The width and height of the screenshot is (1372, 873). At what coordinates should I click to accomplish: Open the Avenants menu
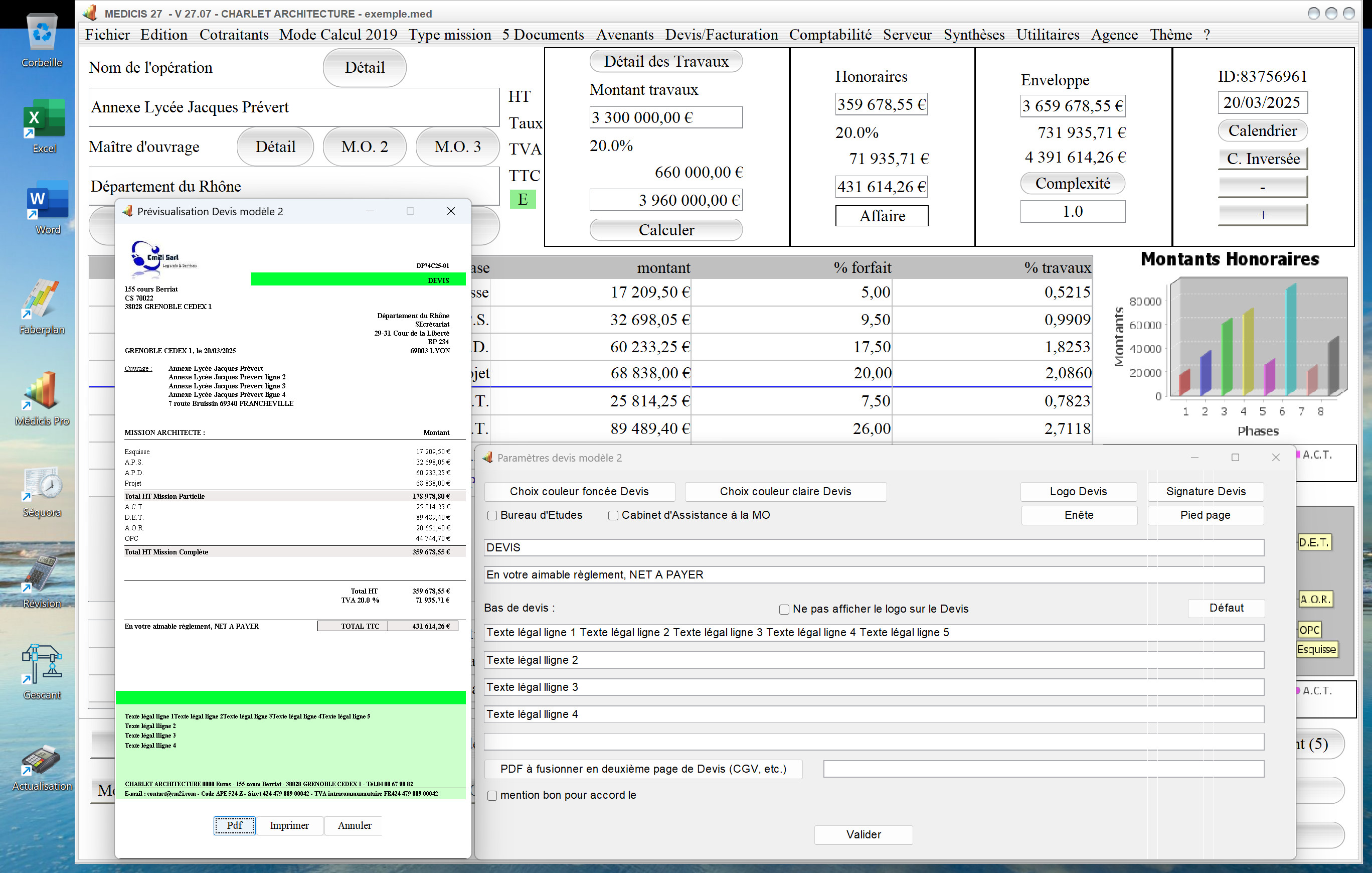[x=624, y=35]
